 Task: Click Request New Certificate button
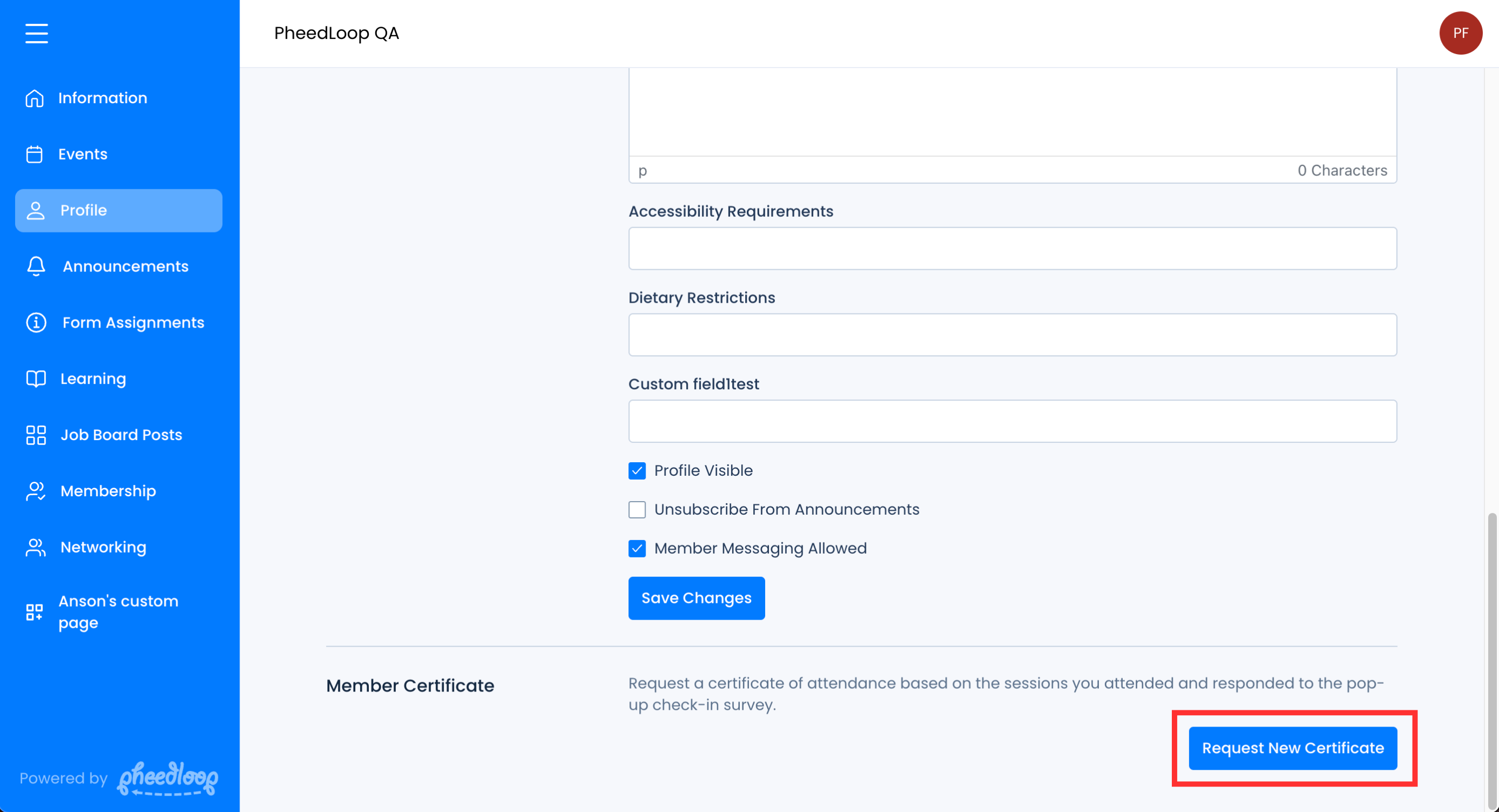1292,748
